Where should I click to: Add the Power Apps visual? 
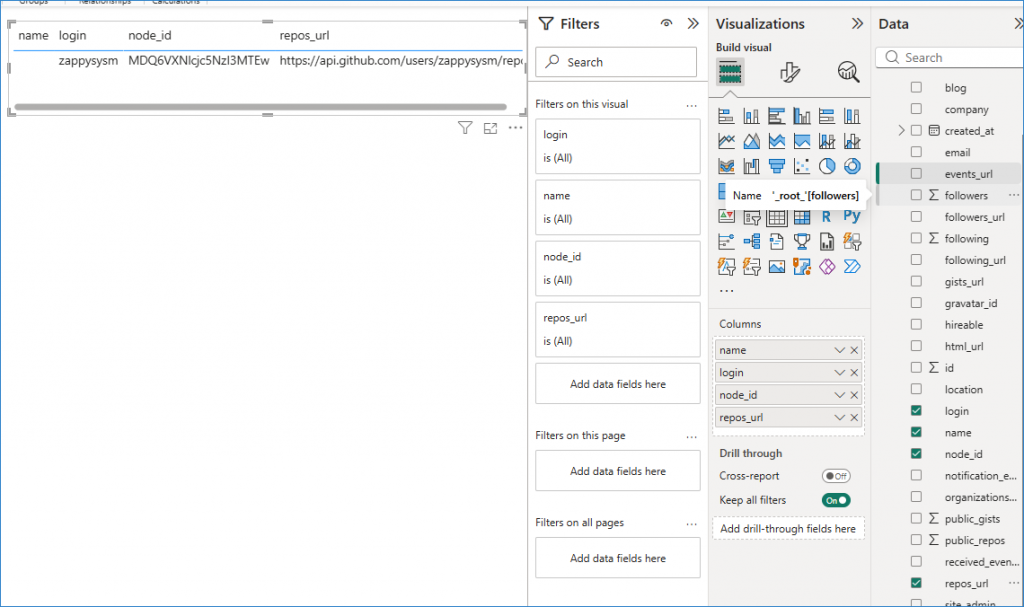tap(827, 267)
